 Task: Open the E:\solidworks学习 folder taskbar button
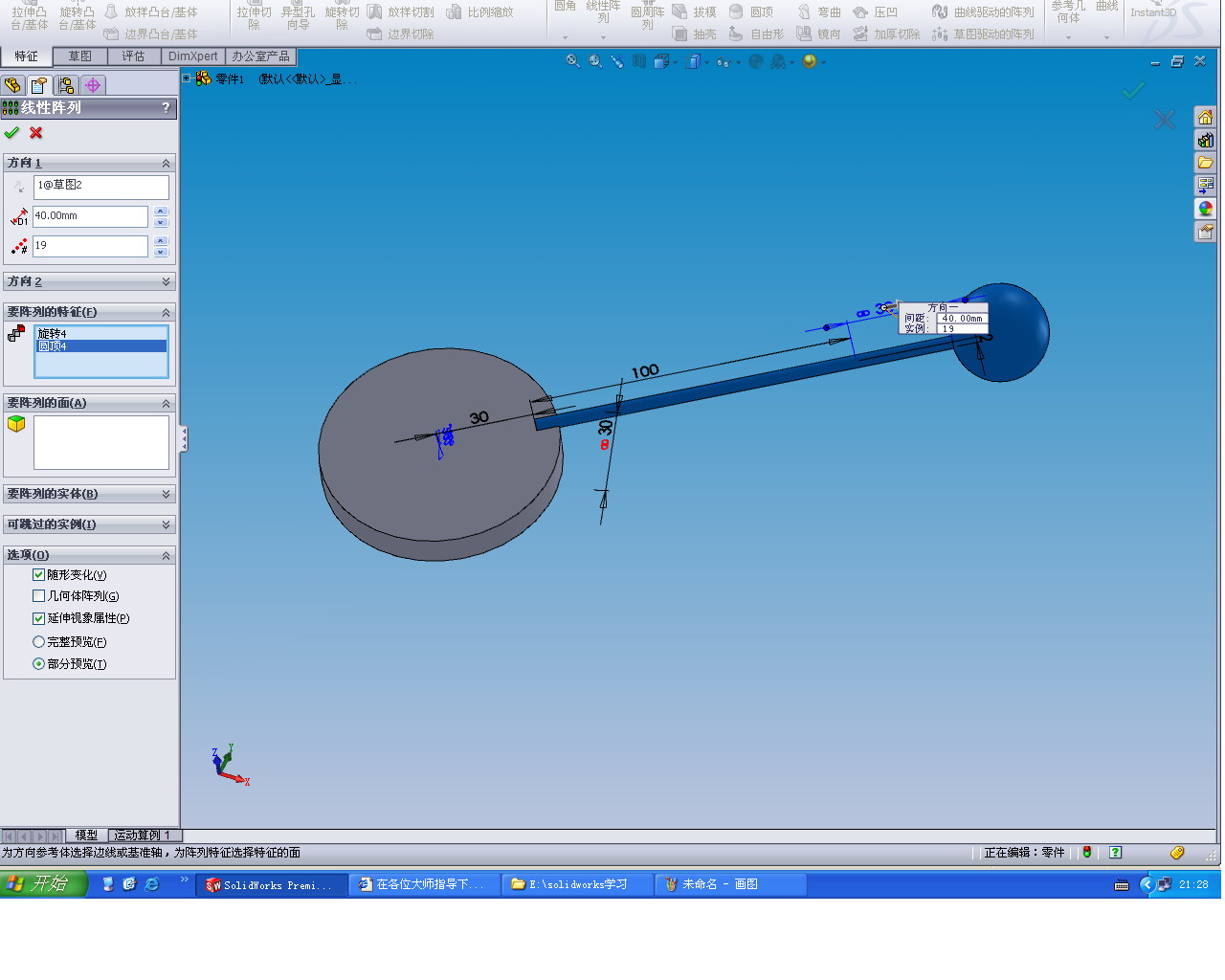(577, 885)
